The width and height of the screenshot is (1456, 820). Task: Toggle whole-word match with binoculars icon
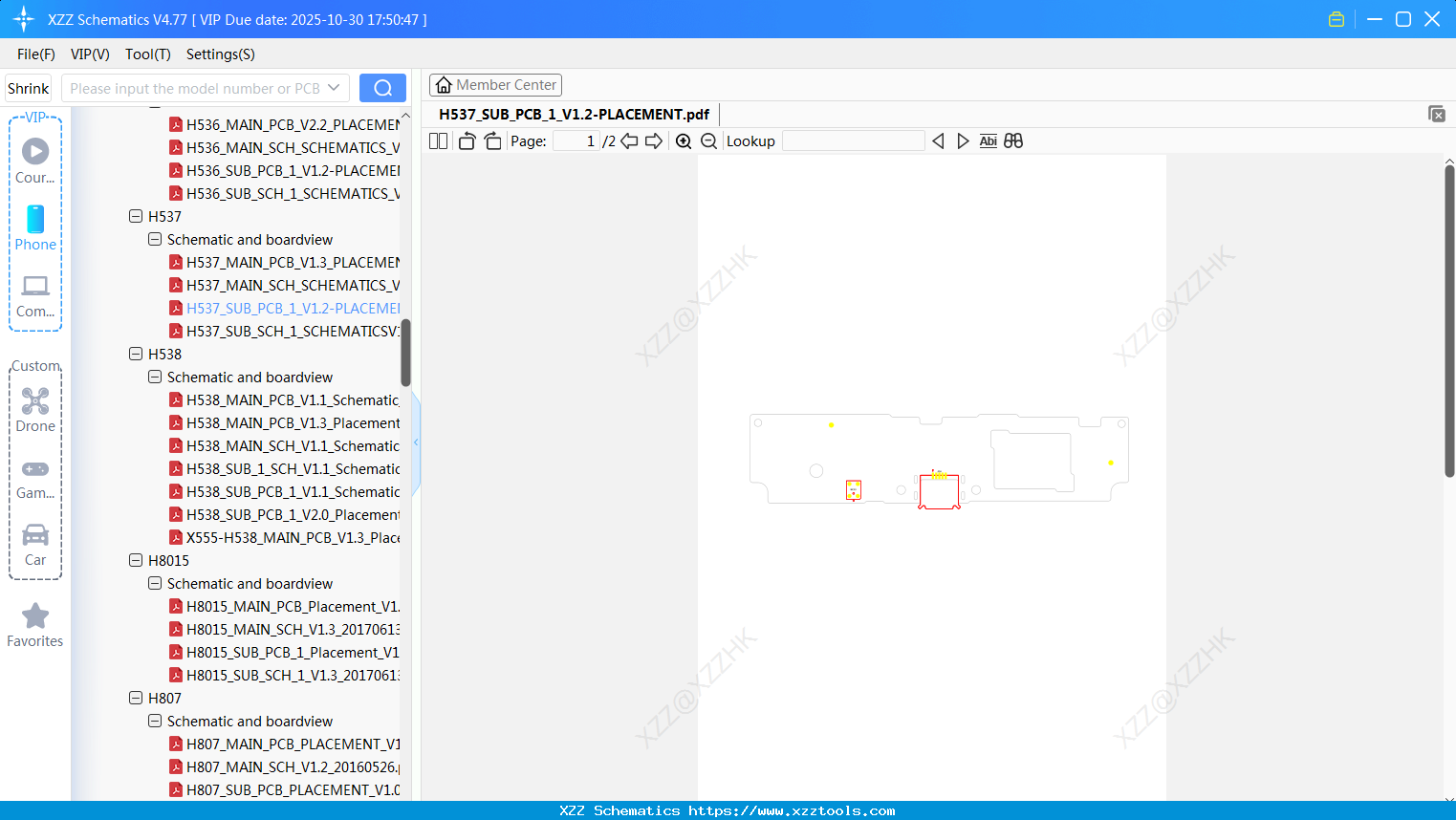[1013, 140]
